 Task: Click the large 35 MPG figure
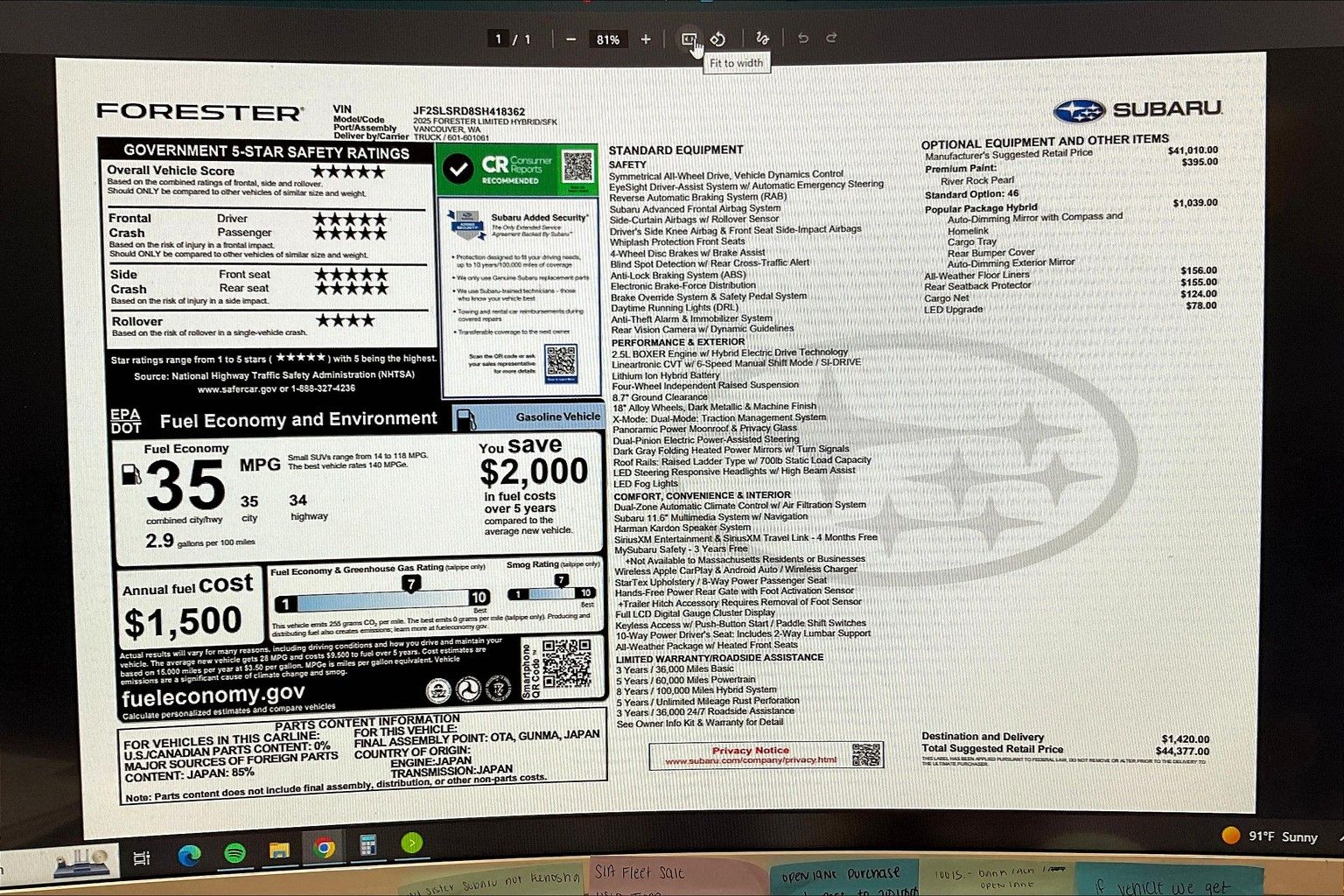tap(185, 486)
